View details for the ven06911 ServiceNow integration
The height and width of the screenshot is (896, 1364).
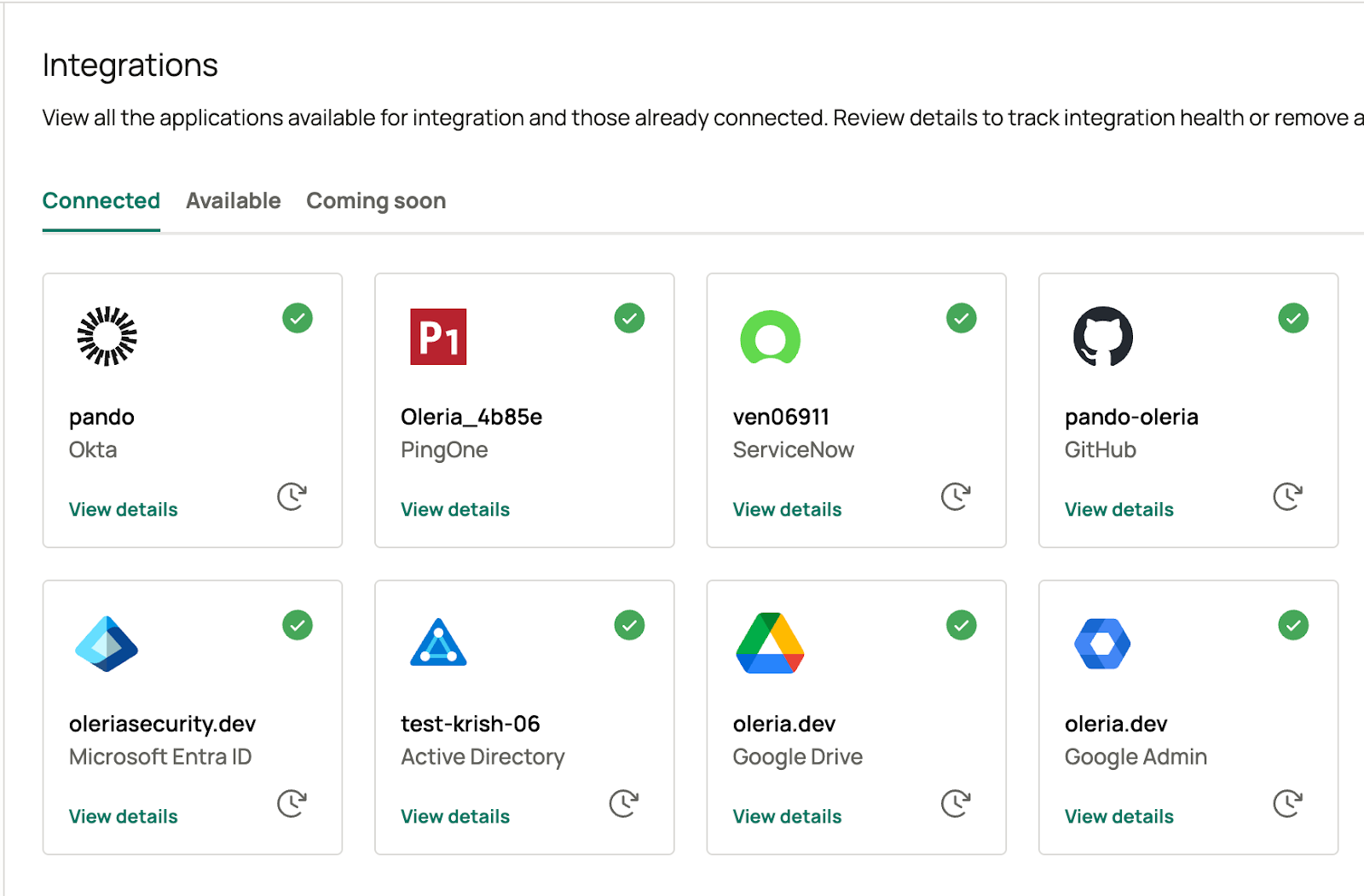pos(788,510)
